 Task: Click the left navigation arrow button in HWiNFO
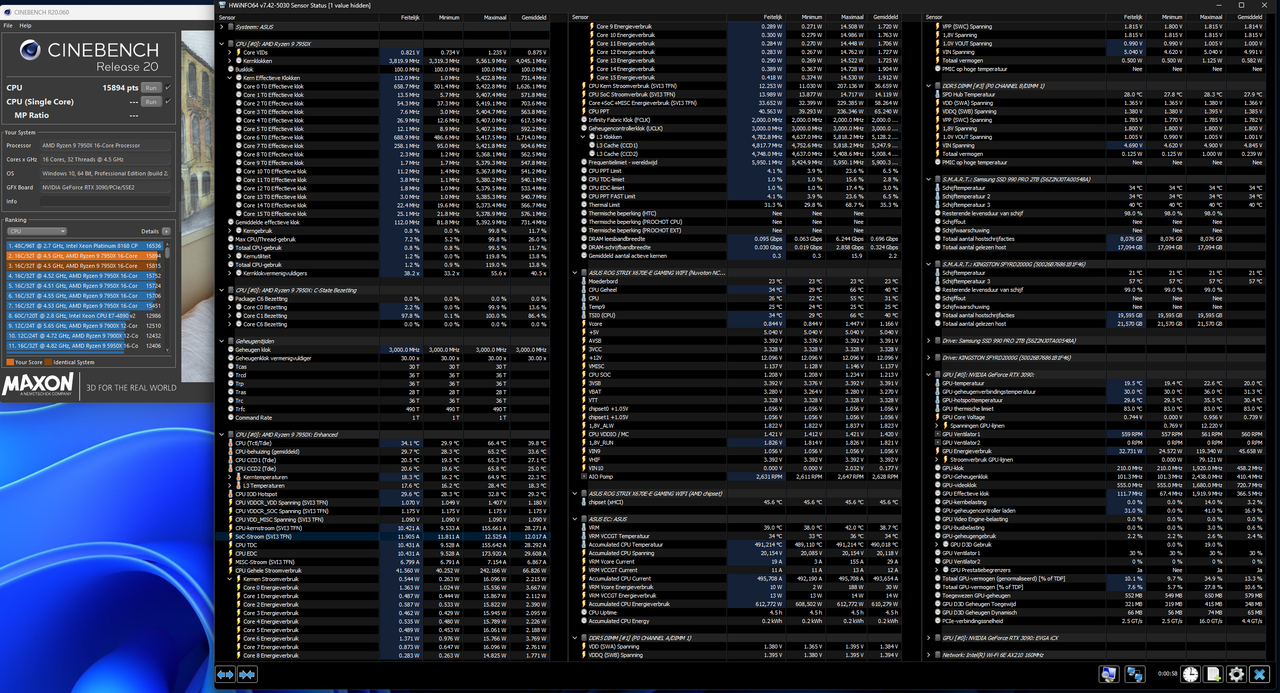coord(225,675)
